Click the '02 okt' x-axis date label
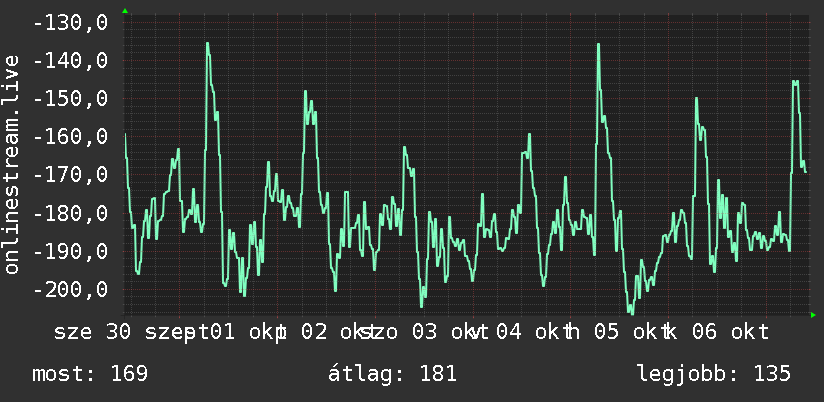This screenshot has width=824, height=402. 338,333
